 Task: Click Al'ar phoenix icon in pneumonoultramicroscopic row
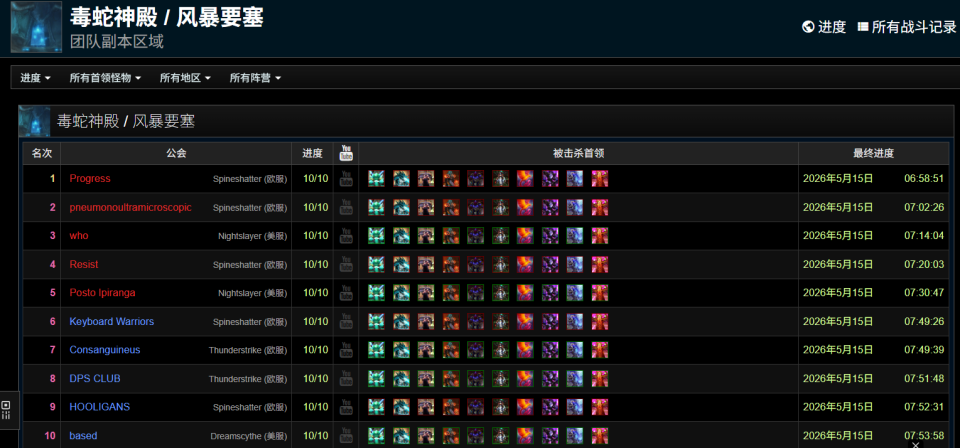tap(525, 207)
